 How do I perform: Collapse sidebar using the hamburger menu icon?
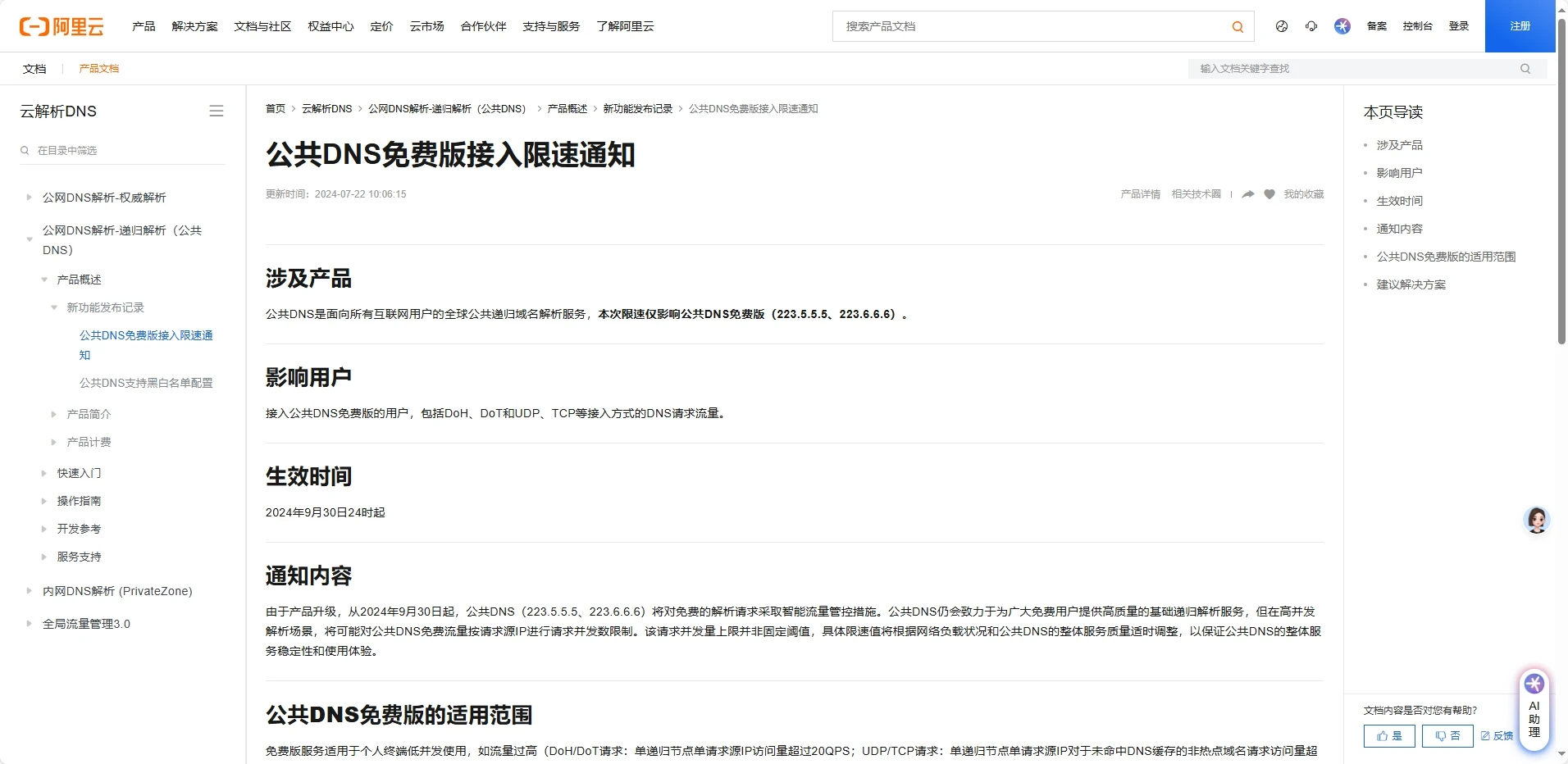[x=217, y=111]
